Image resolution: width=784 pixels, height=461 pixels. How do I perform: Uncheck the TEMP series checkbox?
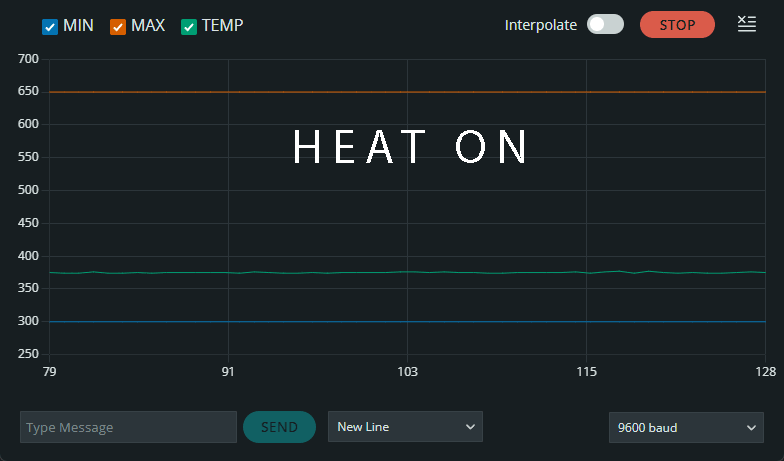tap(188, 26)
